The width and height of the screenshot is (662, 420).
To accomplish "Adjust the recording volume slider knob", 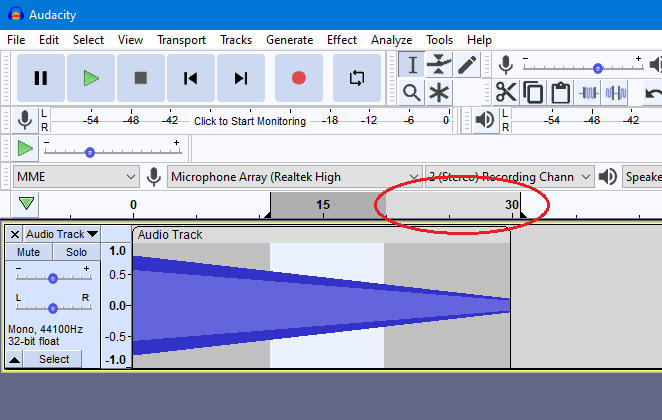I will coord(597,68).
